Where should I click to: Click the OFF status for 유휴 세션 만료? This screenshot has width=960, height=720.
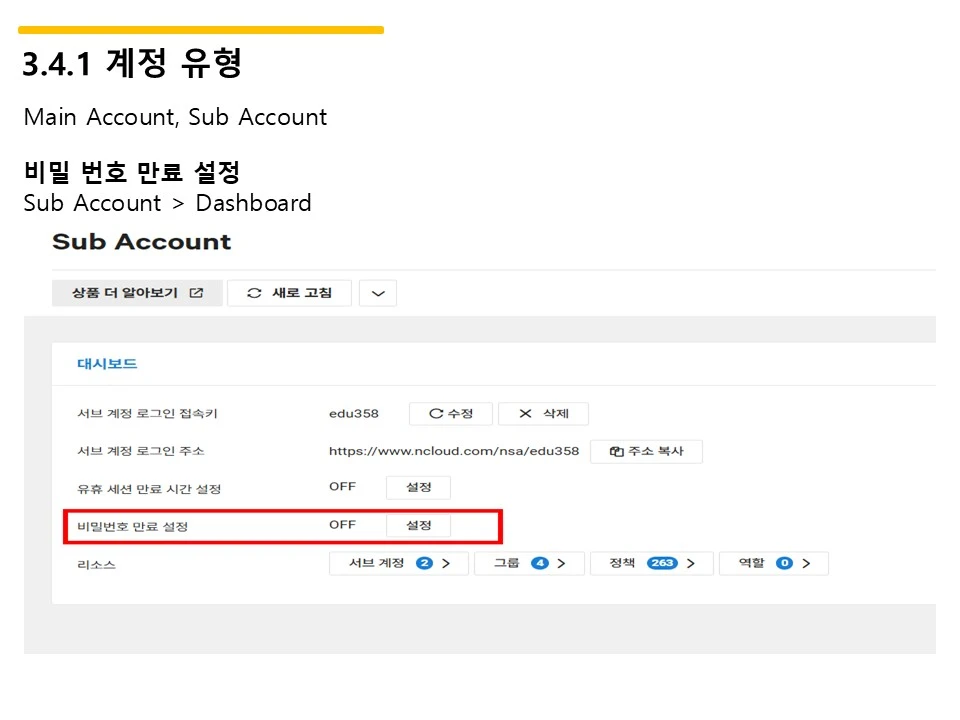point(342,487)
